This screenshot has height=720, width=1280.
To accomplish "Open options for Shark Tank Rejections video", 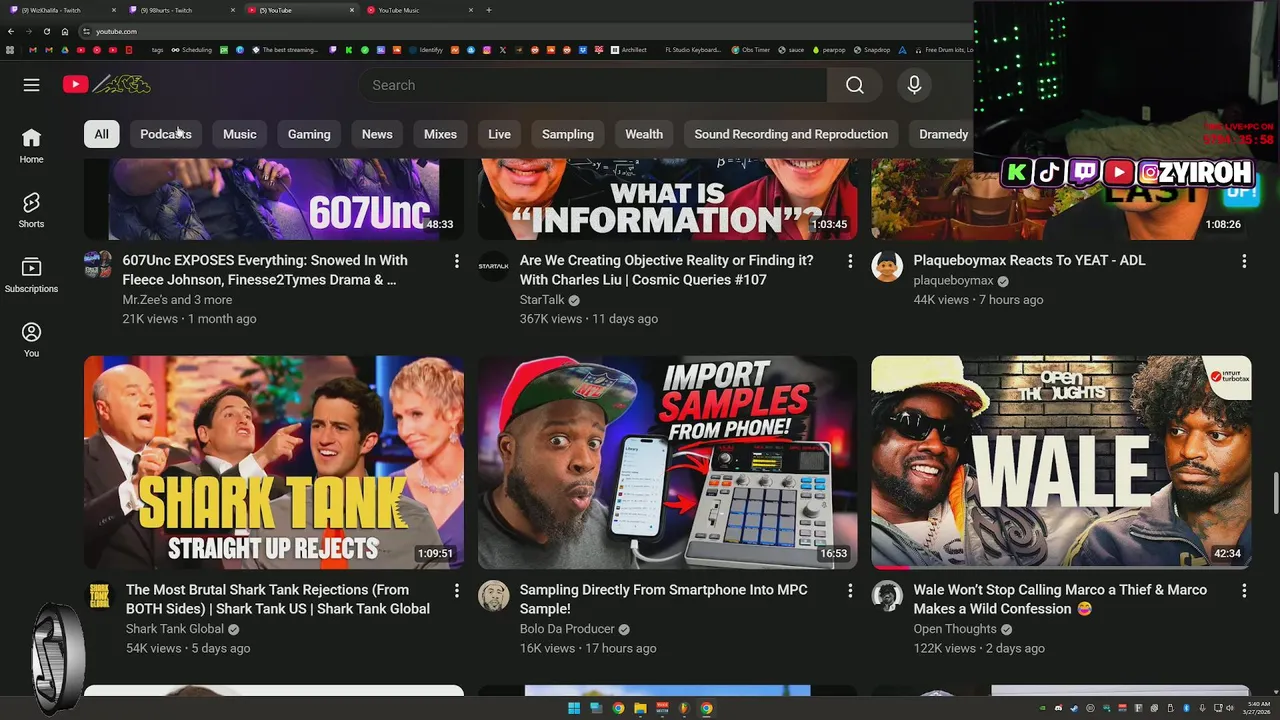I will click(456, 591).
